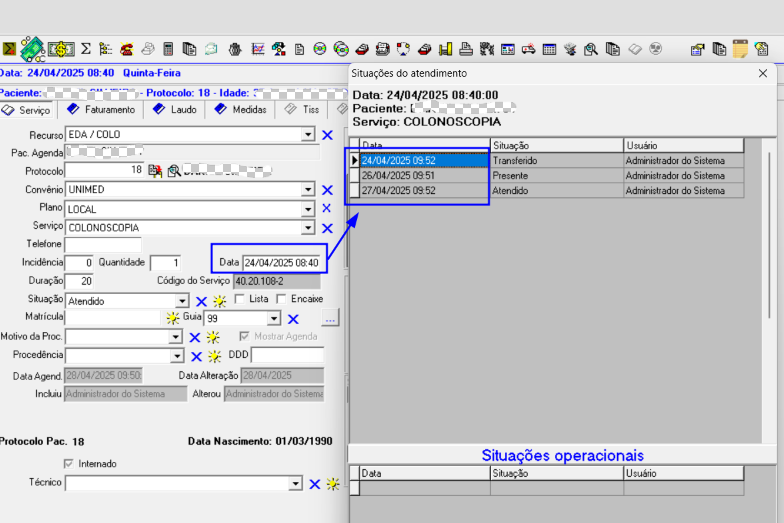The image size is (784, 523).
Task: Switch to the Serviço tab
Action: (x=26, y=110)
